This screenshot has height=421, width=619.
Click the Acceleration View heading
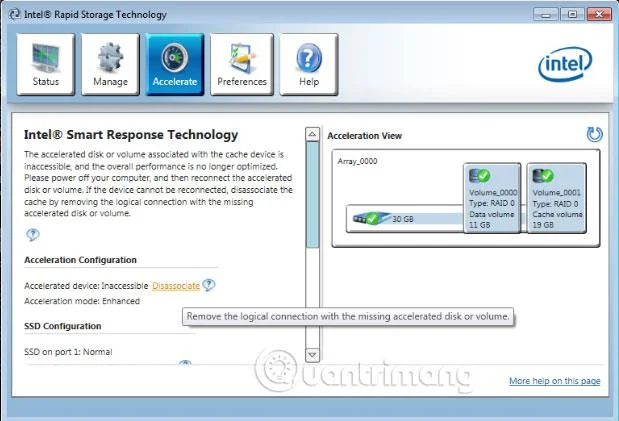pyautogui.click(x=364, y=135)
